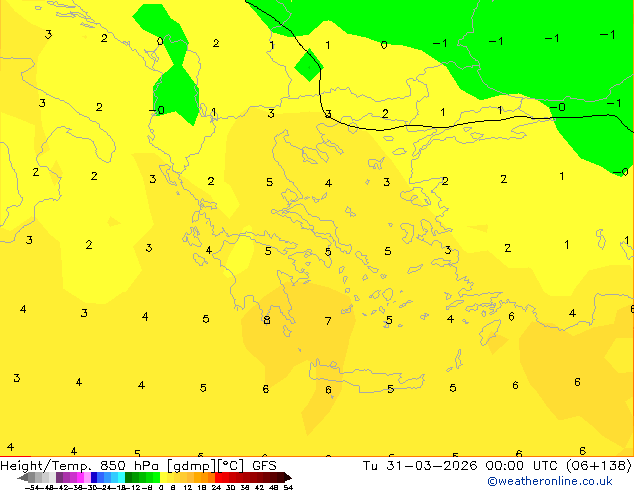The image size is (634, 490).
Task: Click the 'UTC' label
Action: pyautogui.click(x=547, y=465)
